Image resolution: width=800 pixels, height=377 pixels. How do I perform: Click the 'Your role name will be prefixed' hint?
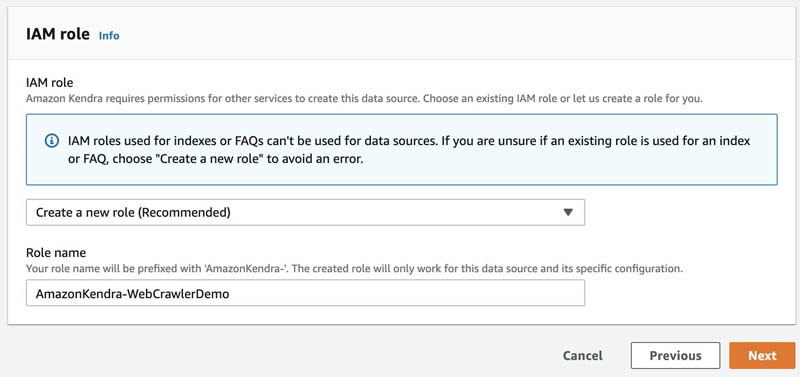(x=354, y=268)
